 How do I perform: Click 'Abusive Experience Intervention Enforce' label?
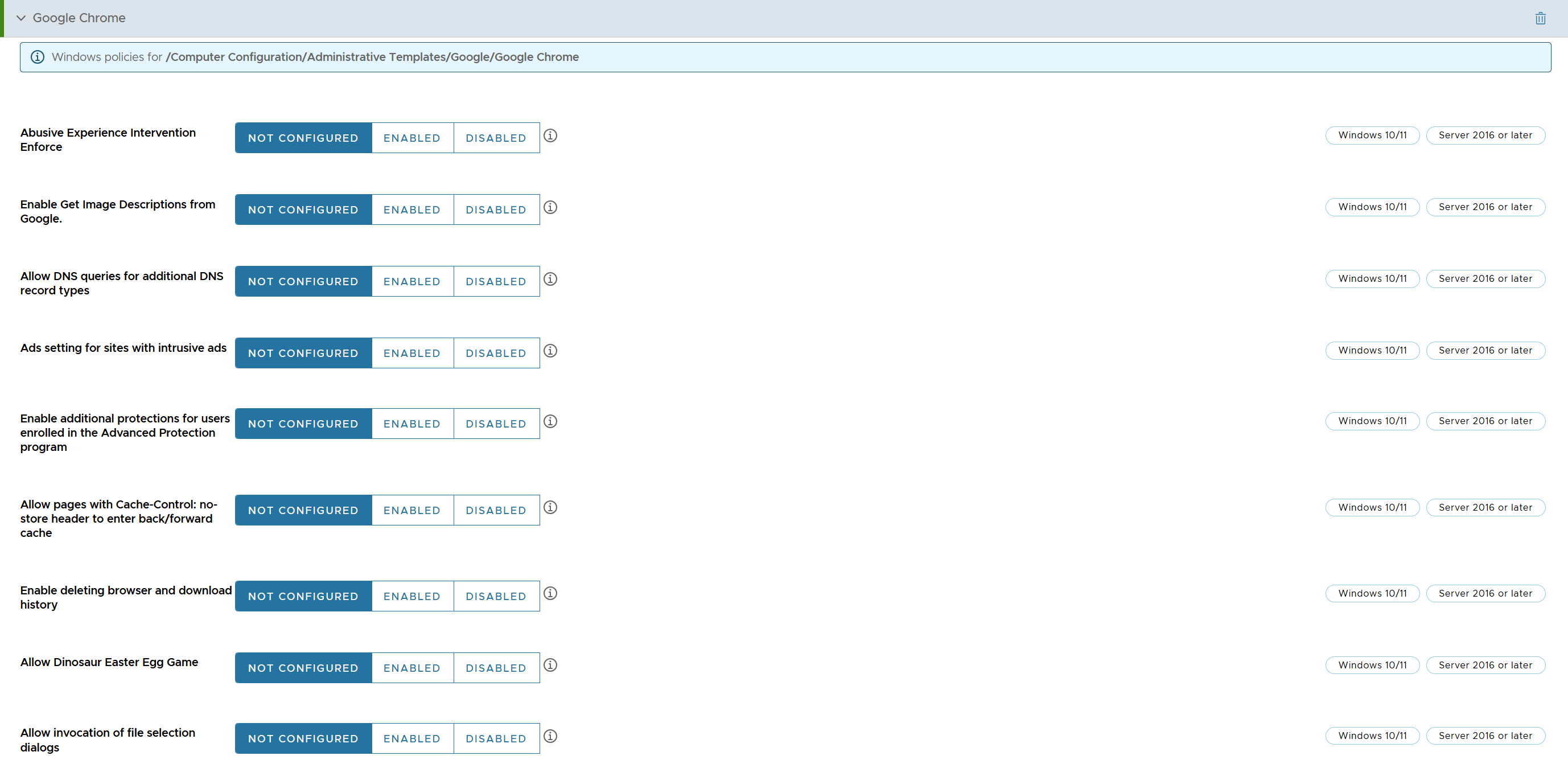click(x=108, y=140)
